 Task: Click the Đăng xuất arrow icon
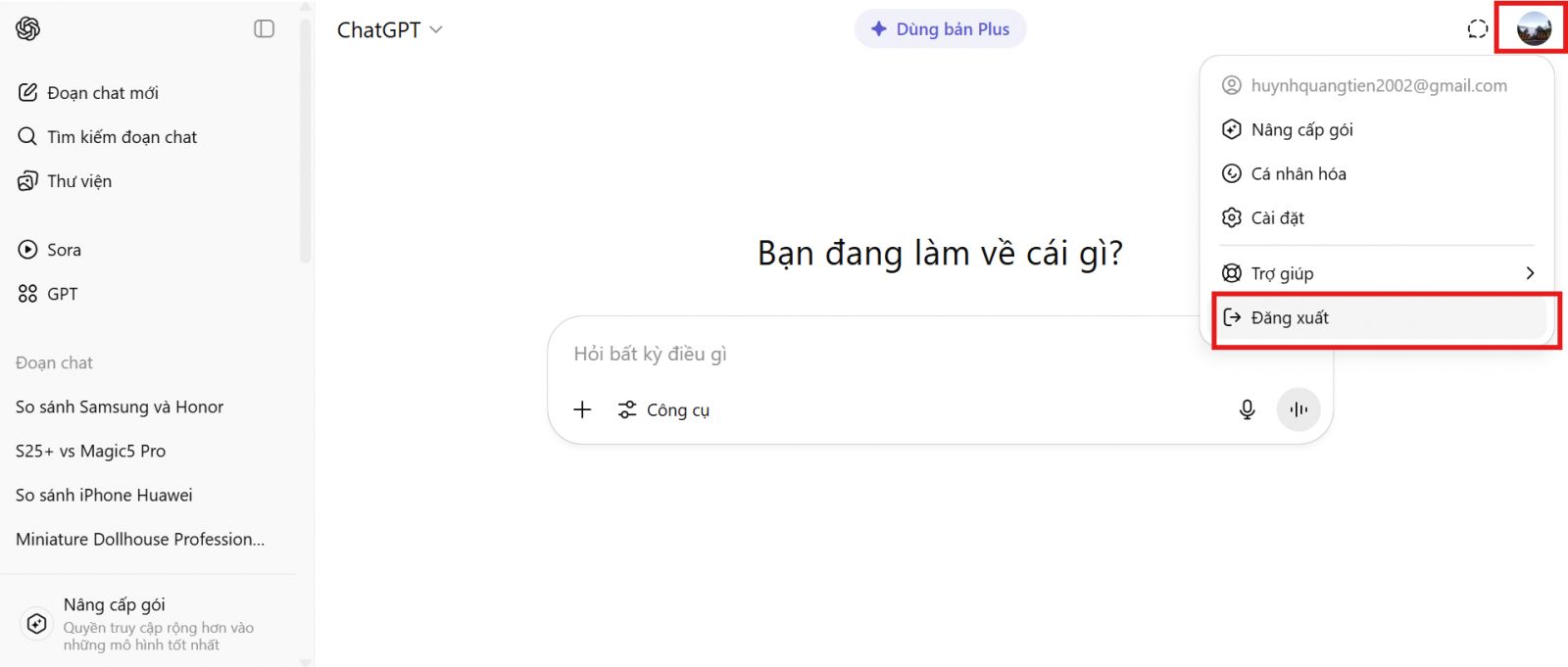pos(1232,317)
